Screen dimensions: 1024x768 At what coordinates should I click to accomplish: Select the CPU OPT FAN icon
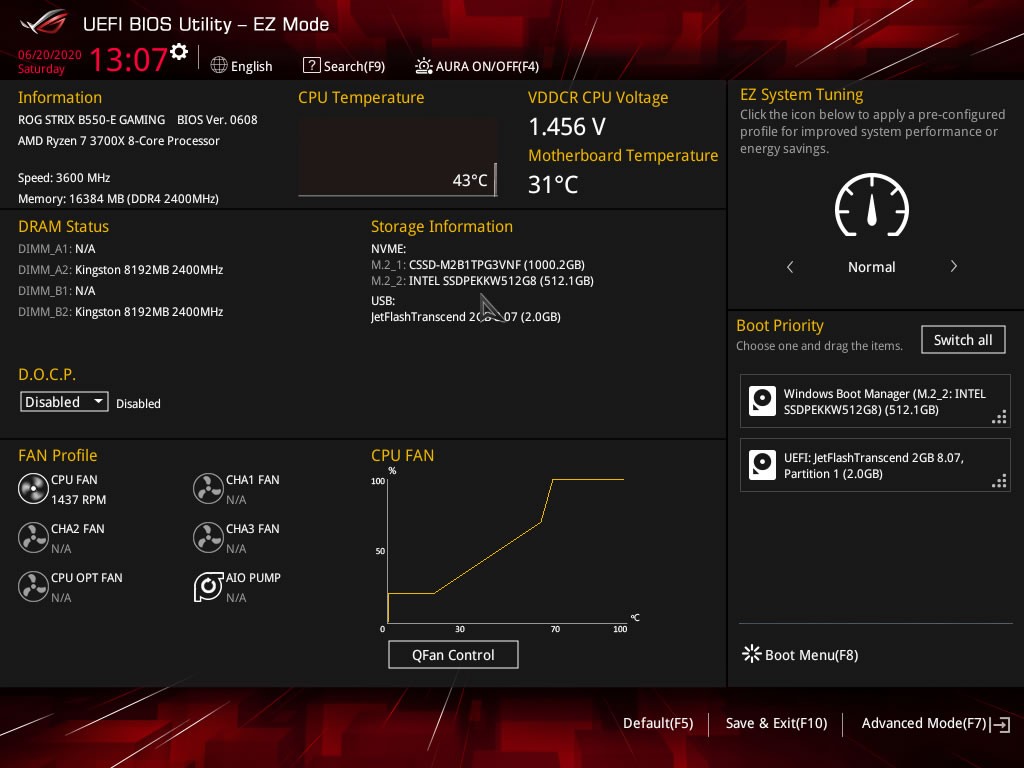point(33,587)
